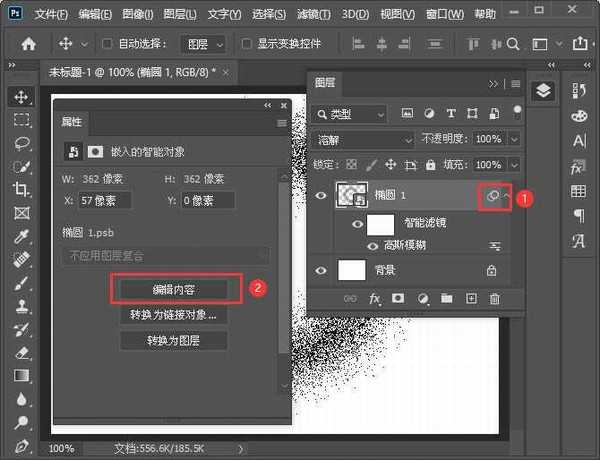Open the History panel icon in right dock

coord(579,91)
